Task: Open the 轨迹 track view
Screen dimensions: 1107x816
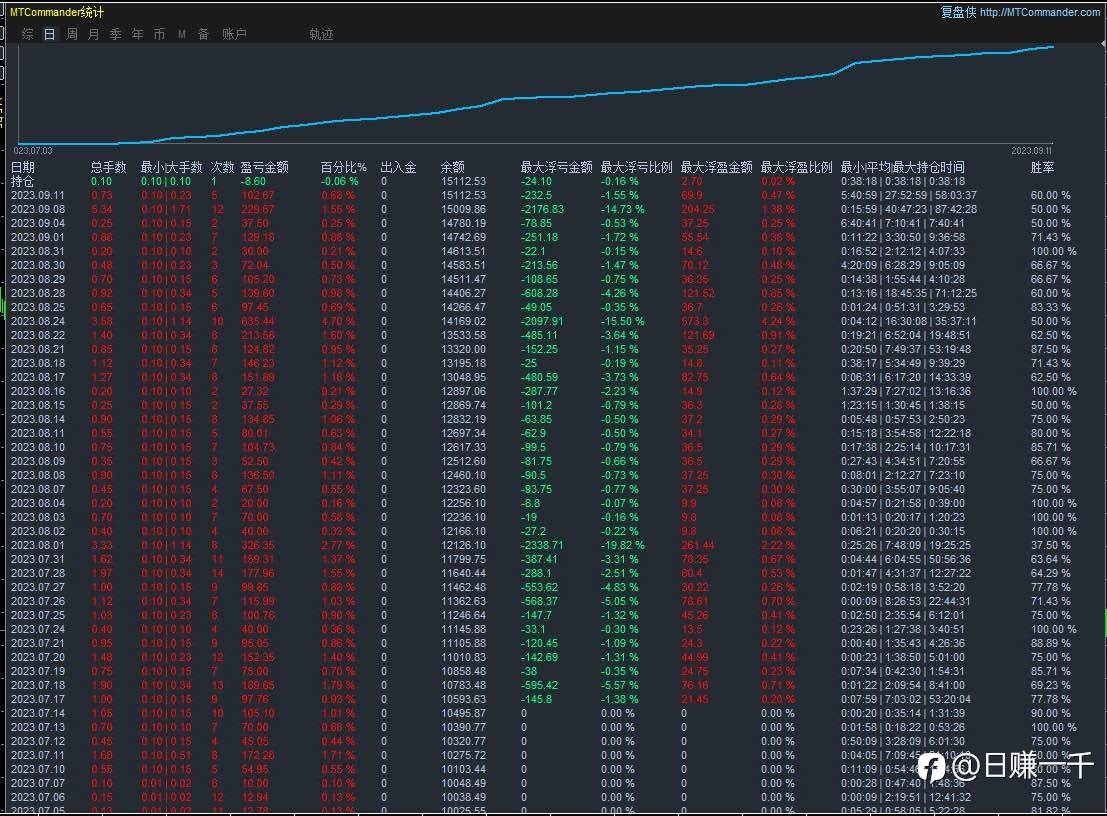Action: (x=321, y=34)
